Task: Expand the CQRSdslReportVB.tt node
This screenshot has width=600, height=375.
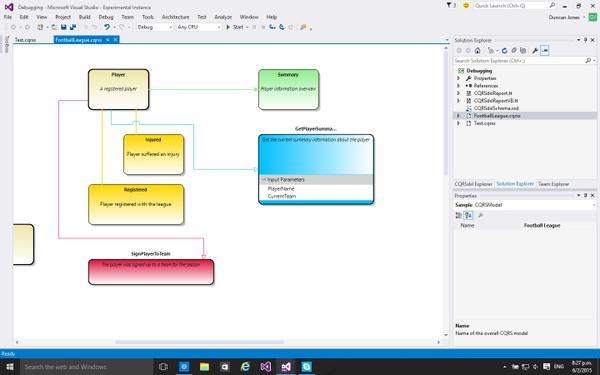Action: 458,101
